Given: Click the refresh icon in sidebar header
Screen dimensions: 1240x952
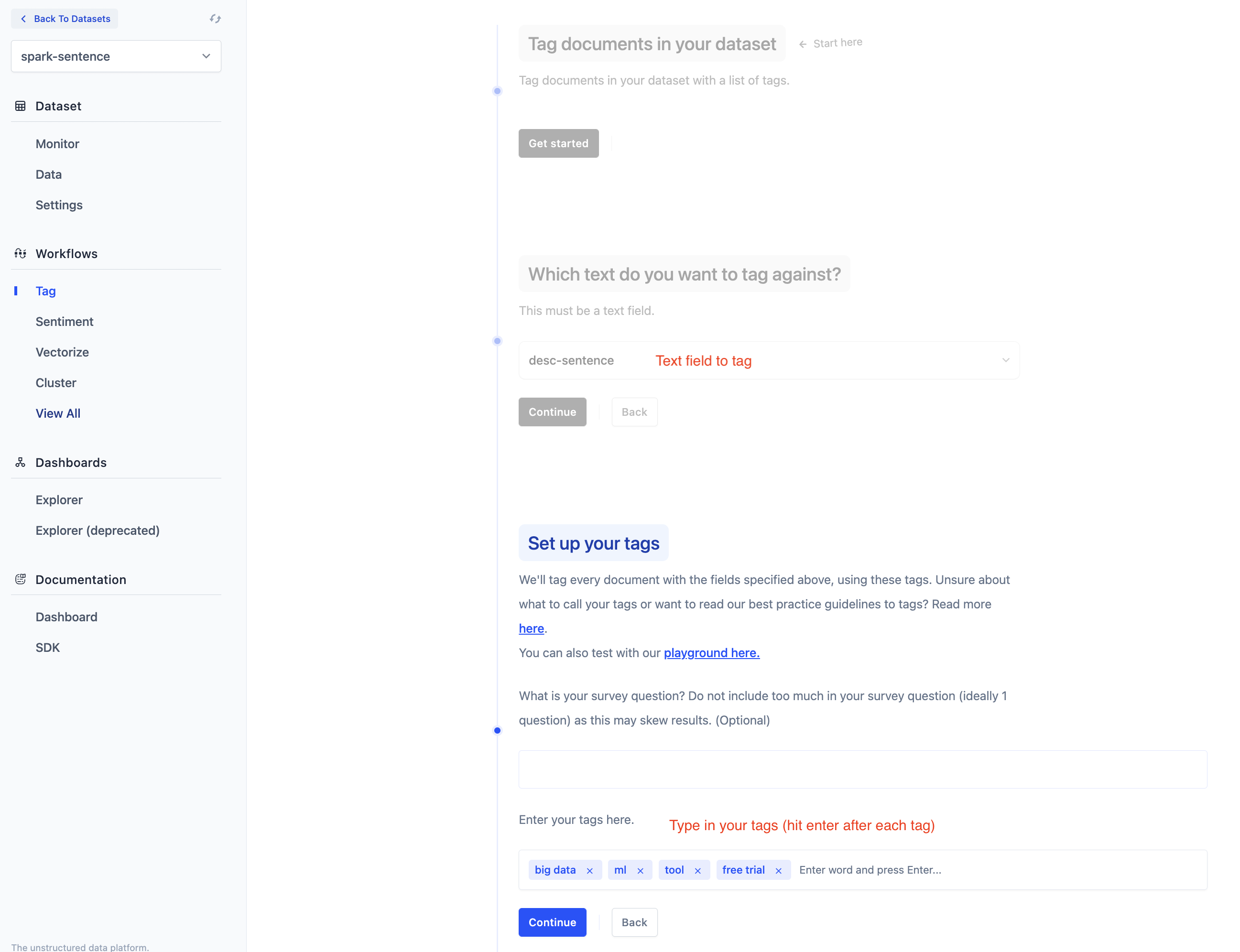Looking at the screenshot, I should pos(215,19).
